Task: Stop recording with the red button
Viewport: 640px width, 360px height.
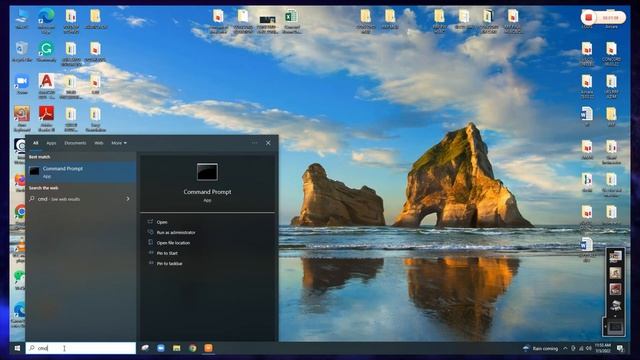Action: click(x=589, y=18)
